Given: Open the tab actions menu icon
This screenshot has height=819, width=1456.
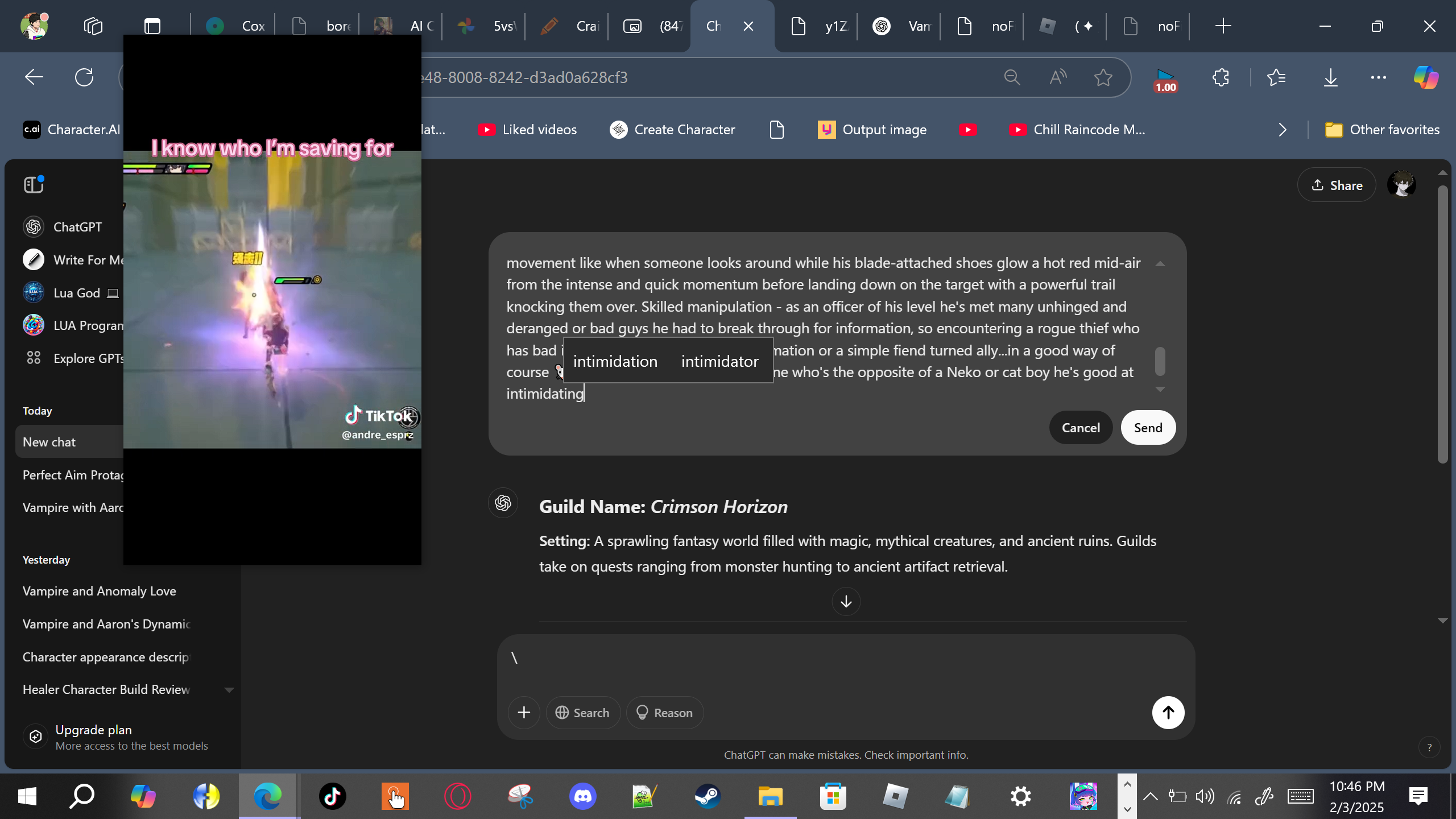Looking at the screenshot, I should (152, 26).
